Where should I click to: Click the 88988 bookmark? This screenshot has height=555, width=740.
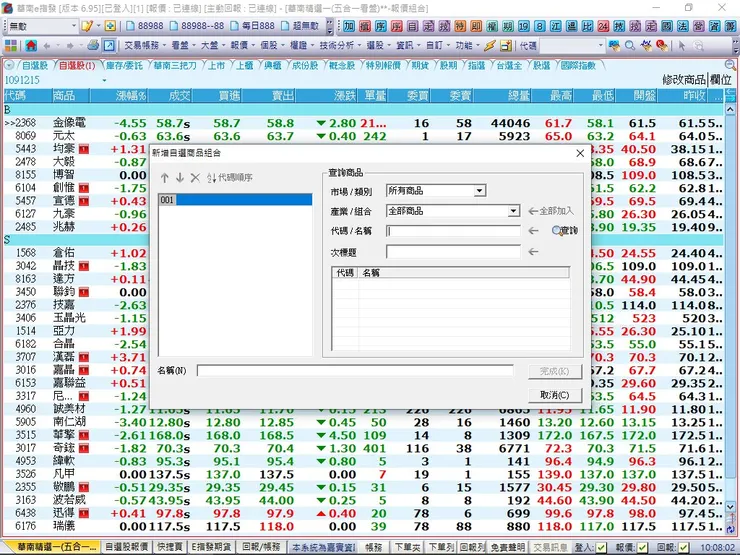(x=145, y=25)
